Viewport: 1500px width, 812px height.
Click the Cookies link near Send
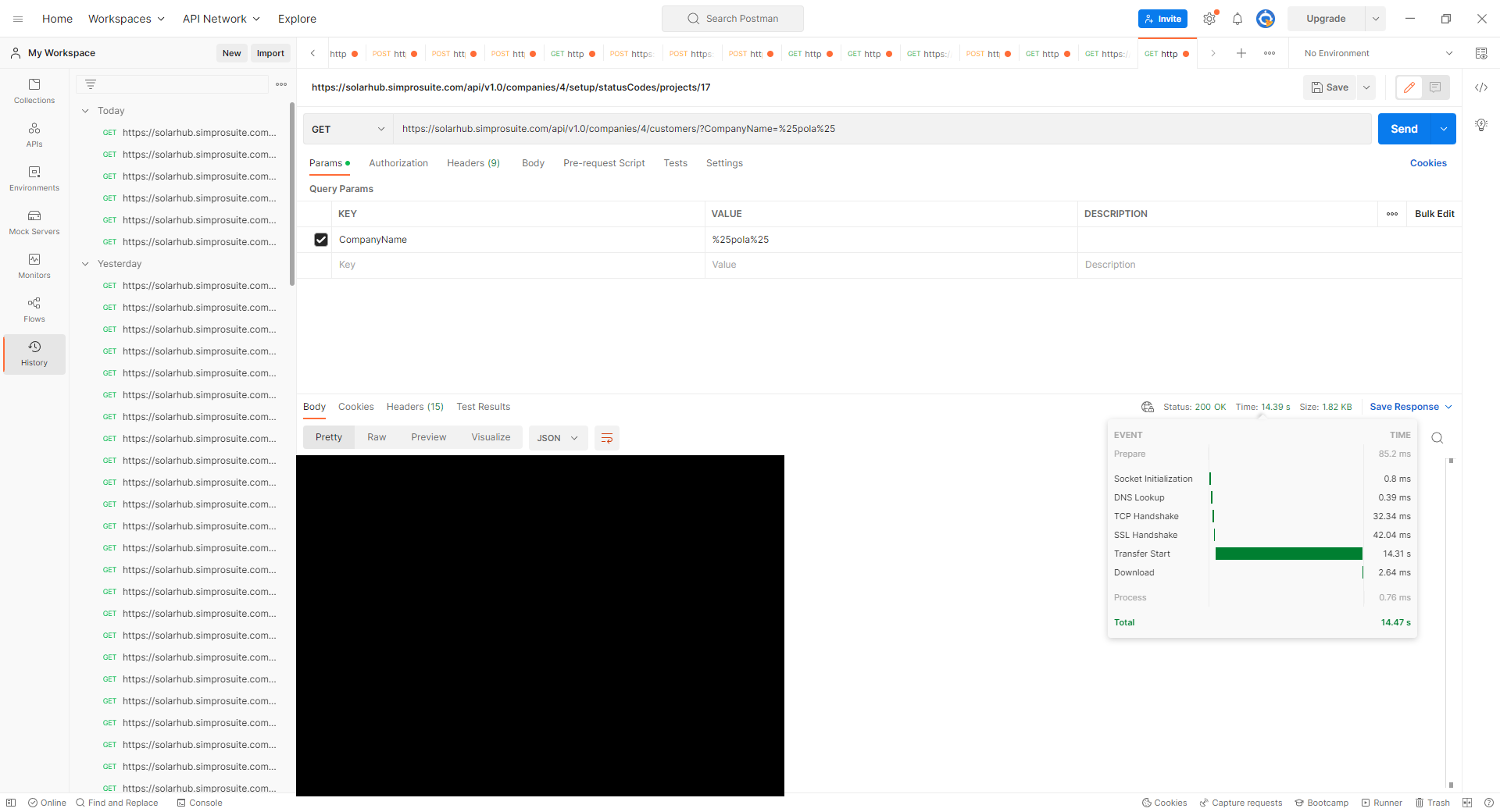pyautogui.click(x=1428, y=163)
